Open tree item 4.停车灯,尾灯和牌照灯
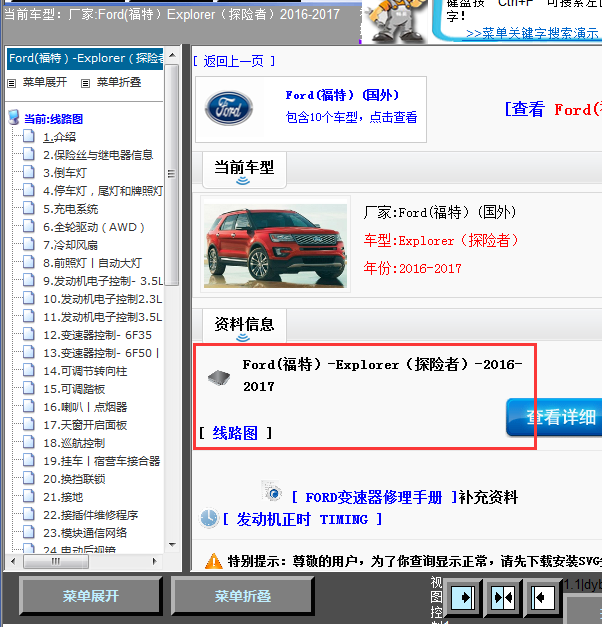This screenshot has width=602, height=627. click(x=103, y=191)
